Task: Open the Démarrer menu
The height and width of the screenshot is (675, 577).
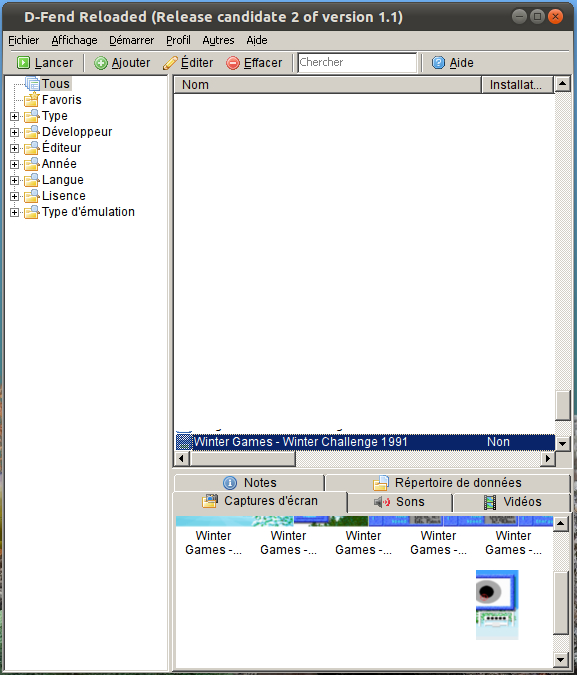Action: click(x=131, y=40)
